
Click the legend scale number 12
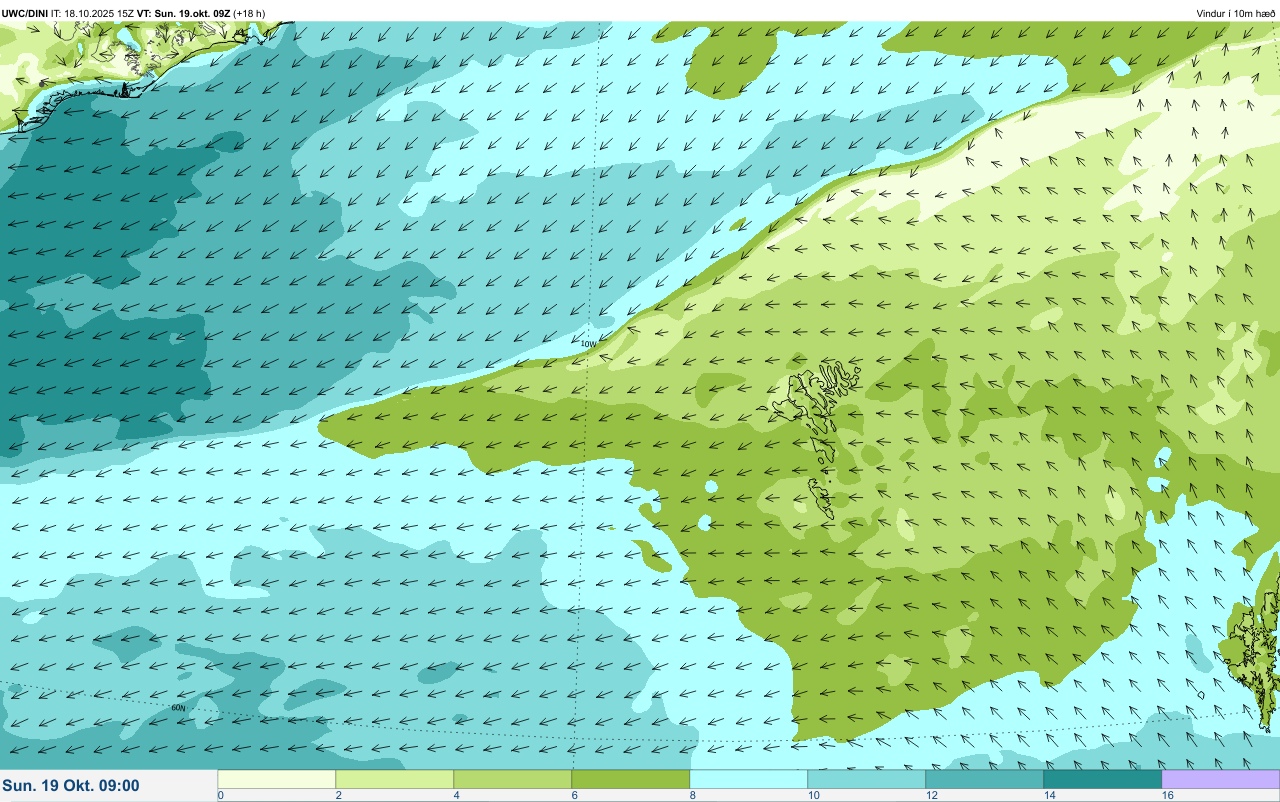click(932, 795)
